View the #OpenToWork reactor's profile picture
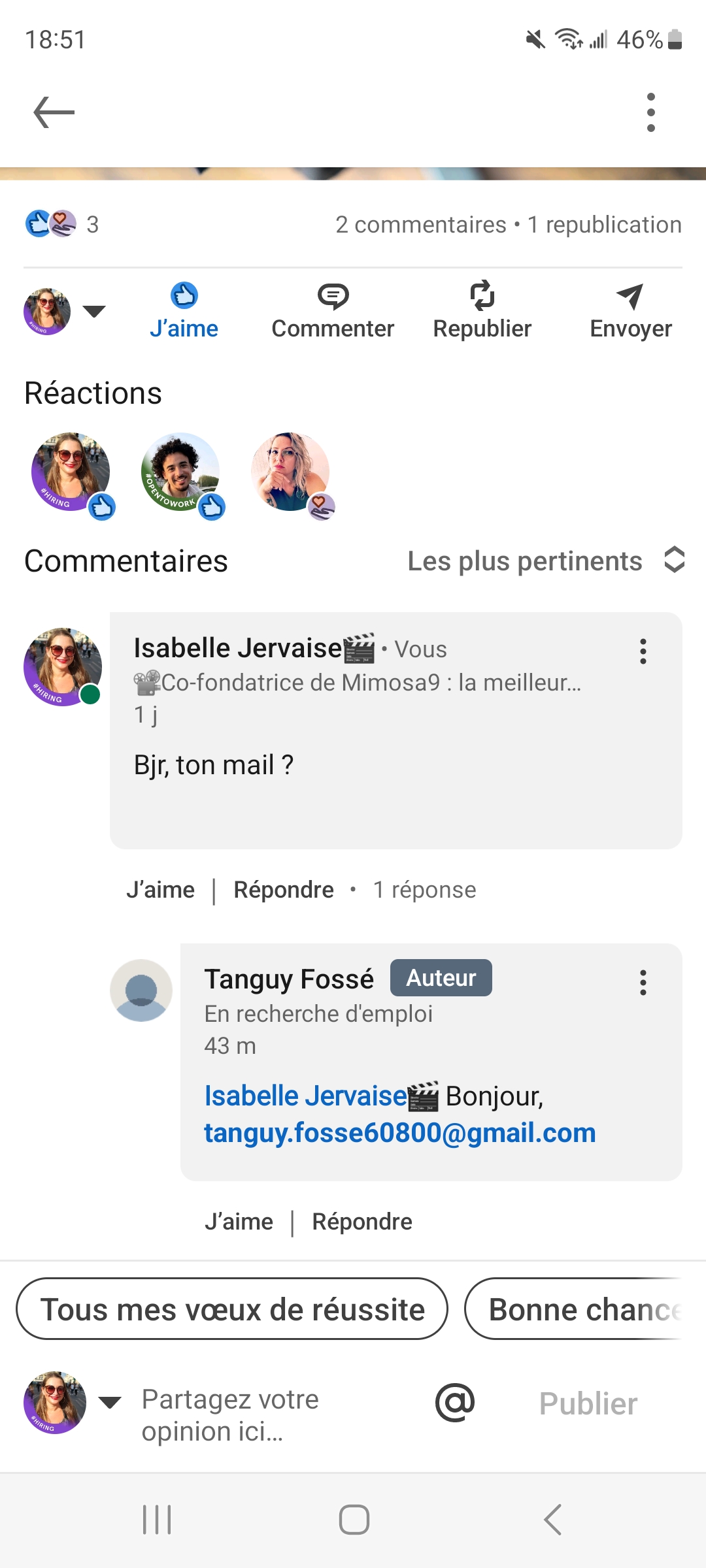The image size is (706, 1568). pyautogui.click(x=180, y=472)
